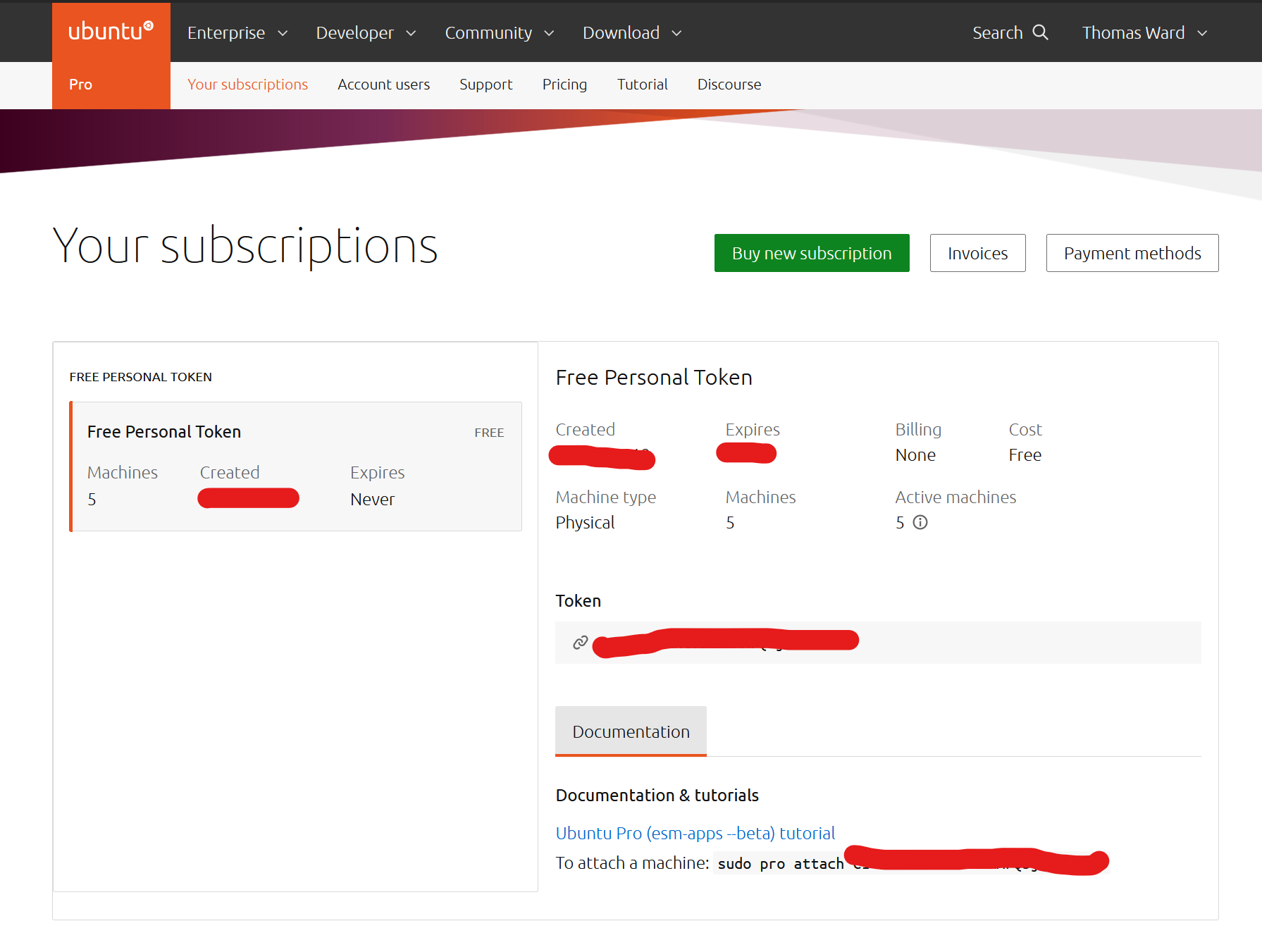Click the token copy link icon
The height and width of the screenshot is (952, 1262).
click(x=580, y=642)
